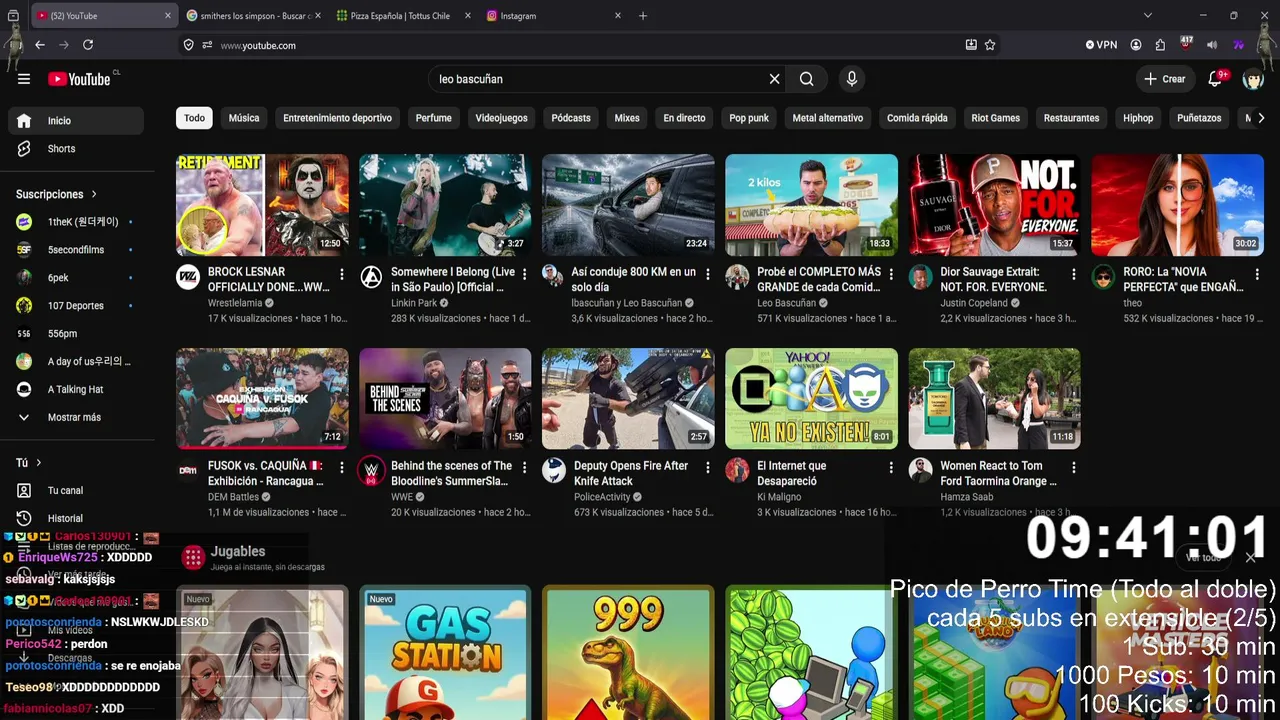Select the En directo filter chip
The height and width of the screenshot is (720, 1280).
click(684, 118)
